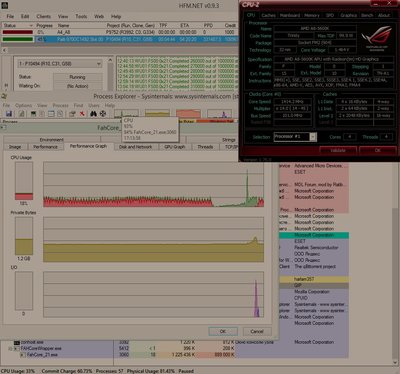Click the I/O history mini graph in toolbar

click(219, 114)
